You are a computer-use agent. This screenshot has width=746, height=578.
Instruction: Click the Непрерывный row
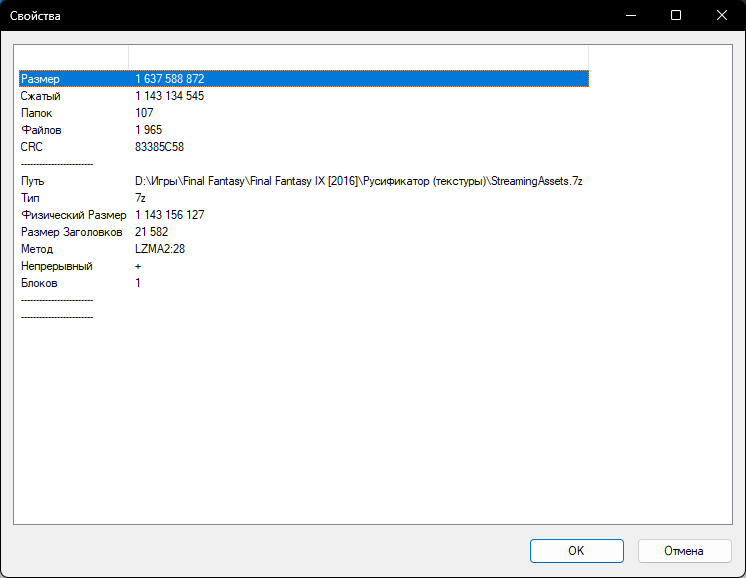coord(56,266)
